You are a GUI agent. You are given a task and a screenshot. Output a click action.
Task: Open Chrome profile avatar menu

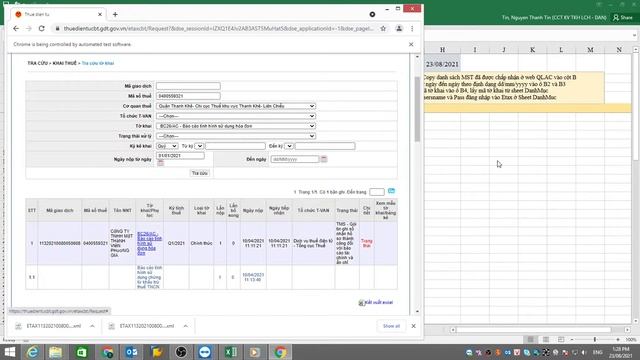(399, 29)
